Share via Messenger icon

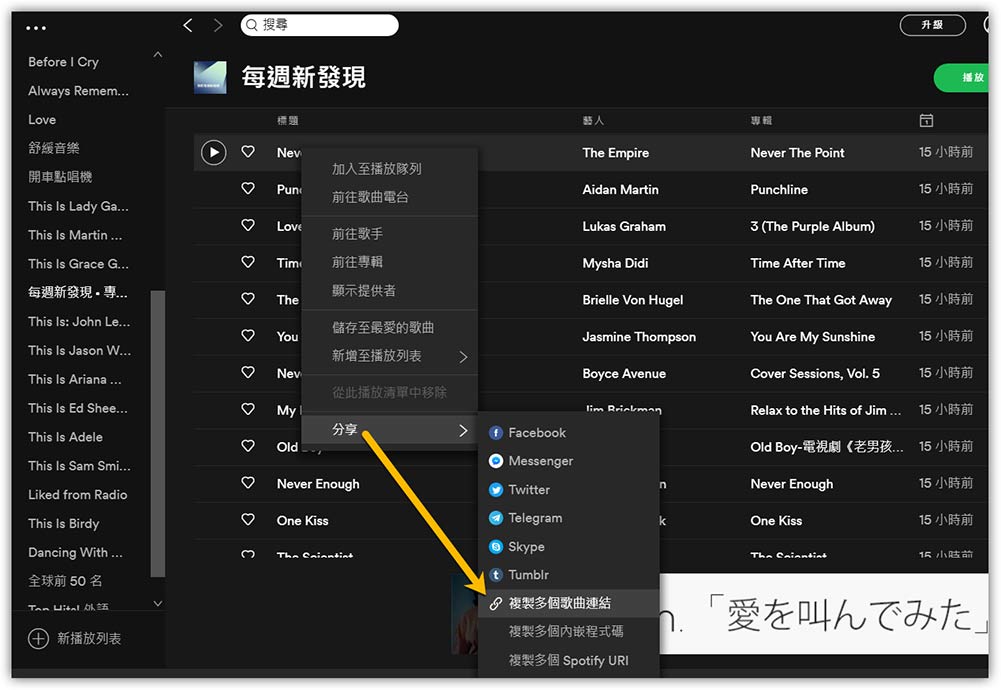tap(495, 461)
